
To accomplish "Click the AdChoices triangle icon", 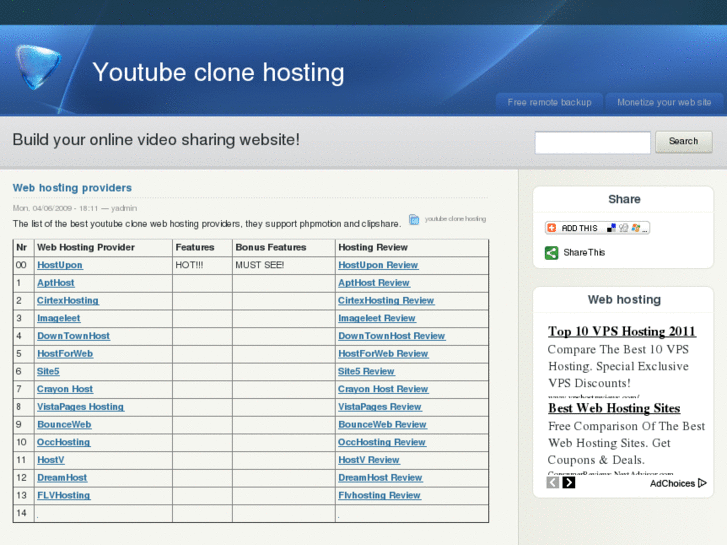I will click(x=702, y=483).
